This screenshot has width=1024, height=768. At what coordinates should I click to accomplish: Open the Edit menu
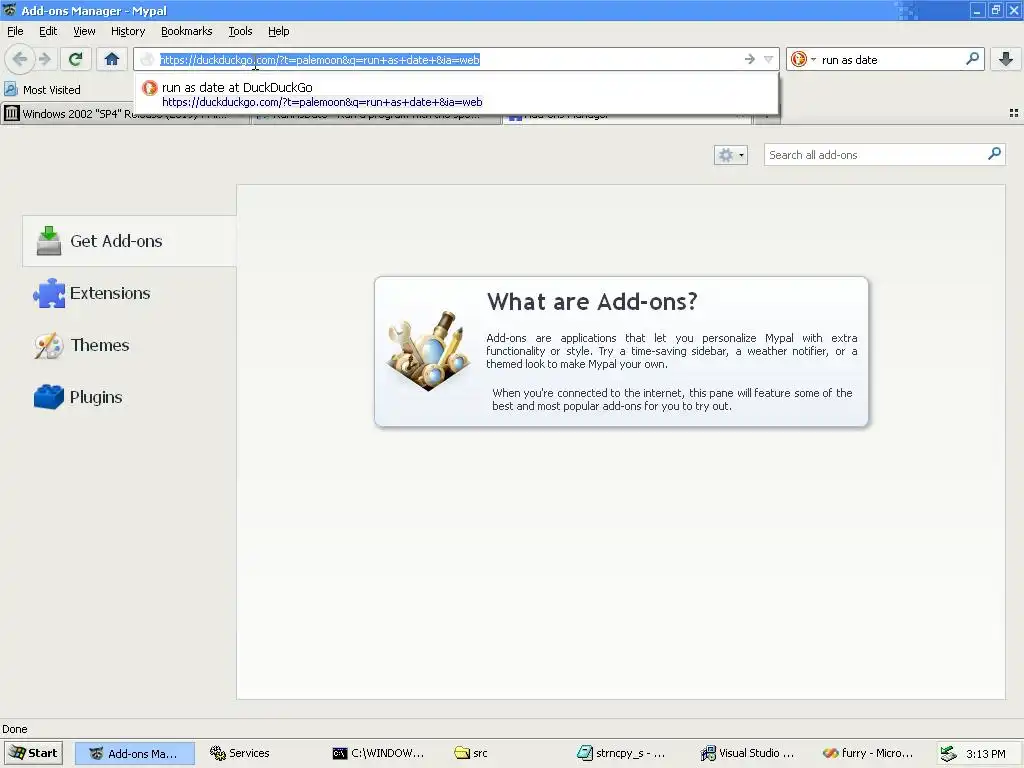pos(48,31)
